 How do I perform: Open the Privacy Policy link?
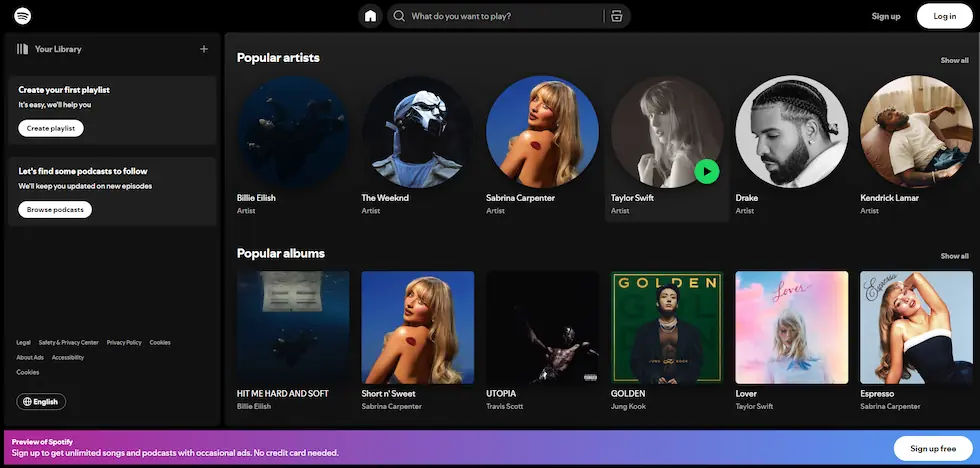click(124, 342)
